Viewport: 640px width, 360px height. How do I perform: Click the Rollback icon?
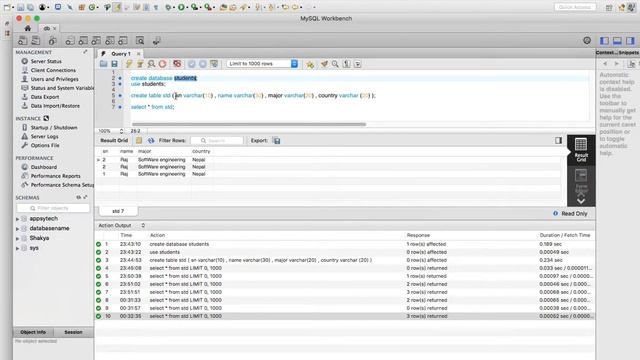coord(202,64)
